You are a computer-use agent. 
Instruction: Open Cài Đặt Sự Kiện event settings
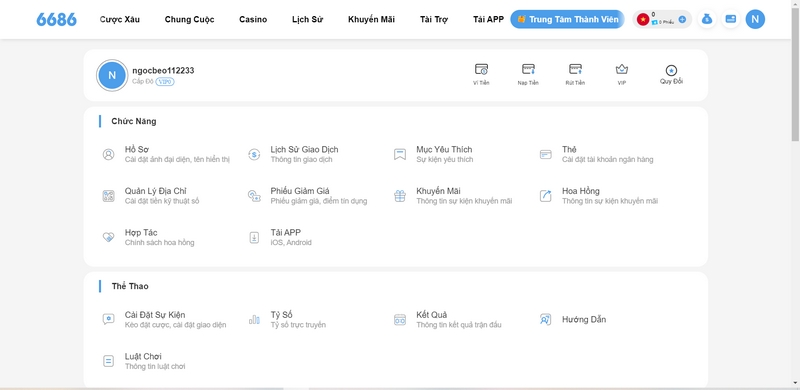pyautogui.click(x=164, y=320)
